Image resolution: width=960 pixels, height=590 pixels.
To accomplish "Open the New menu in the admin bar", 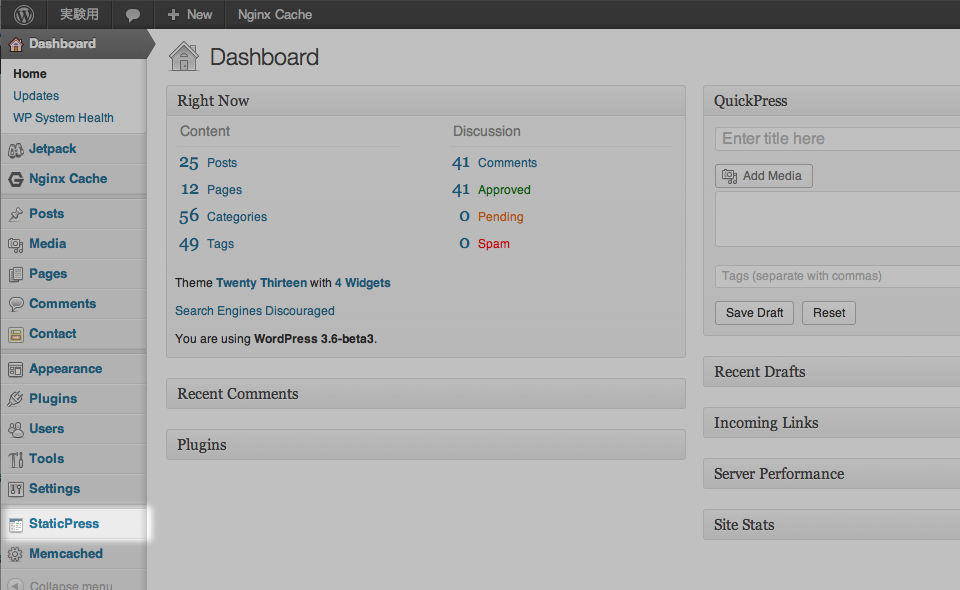I will [x=189, y=14].
